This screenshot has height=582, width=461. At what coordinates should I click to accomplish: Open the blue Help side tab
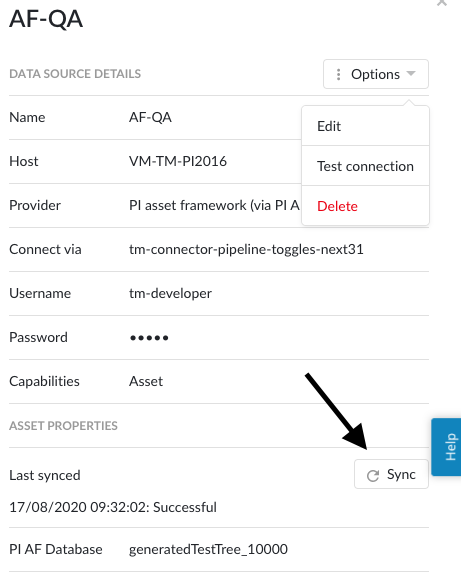point(447,447)
